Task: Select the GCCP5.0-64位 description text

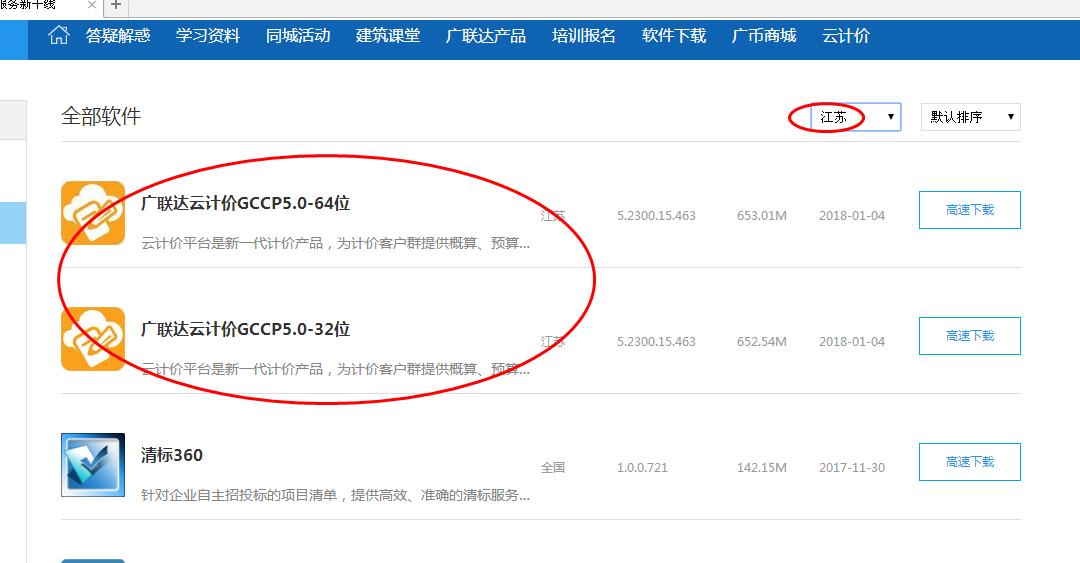Action: point(335,243)
